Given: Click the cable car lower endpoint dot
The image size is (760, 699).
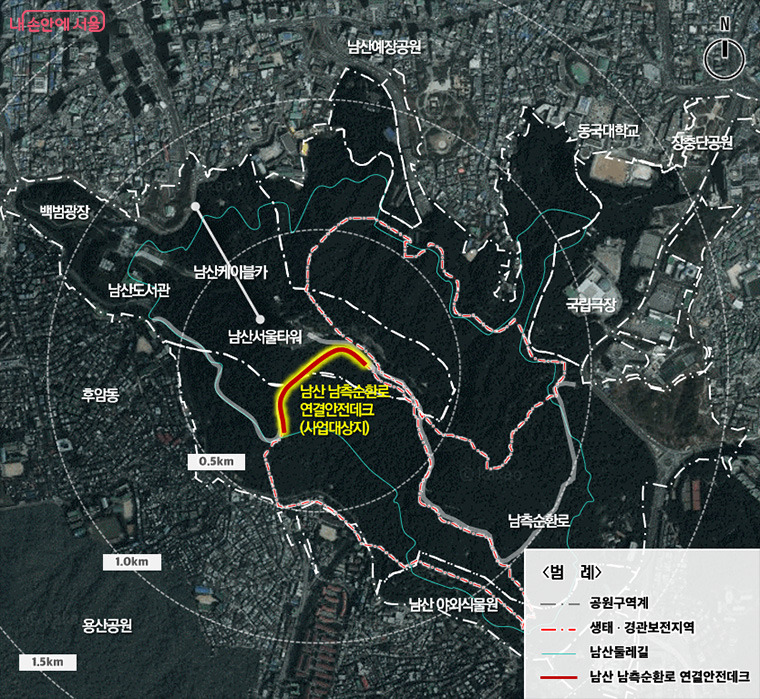Looking at the screenshot, I should tap(260, 319).
